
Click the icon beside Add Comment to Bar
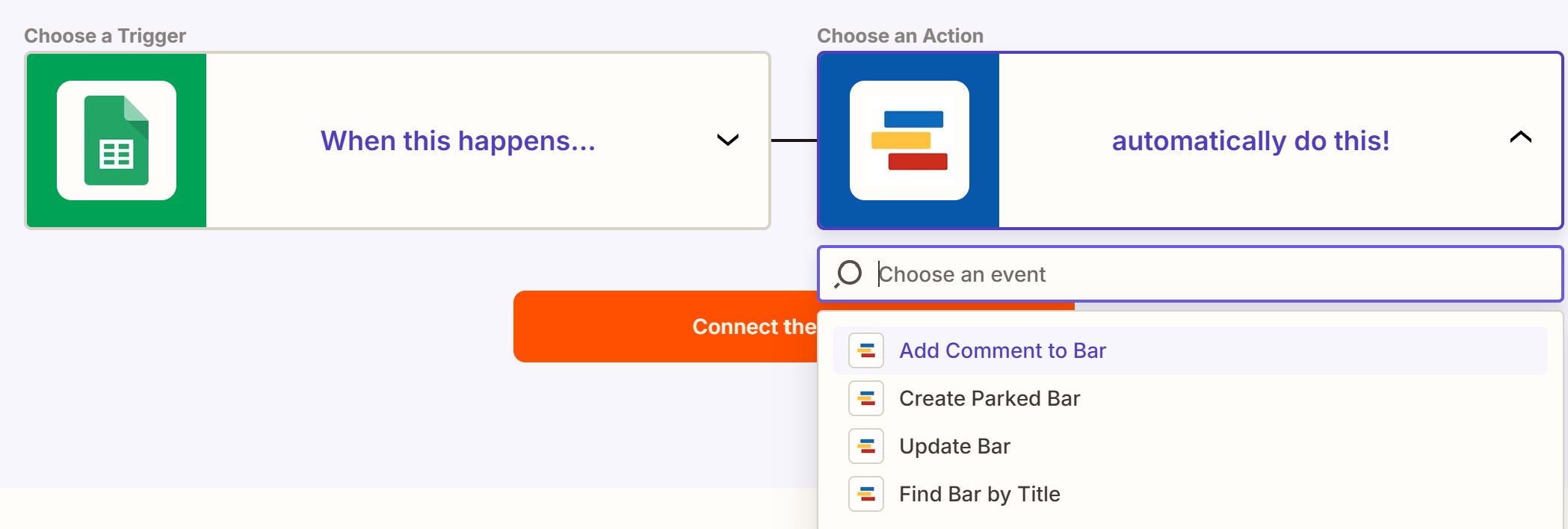click(866, 350)
